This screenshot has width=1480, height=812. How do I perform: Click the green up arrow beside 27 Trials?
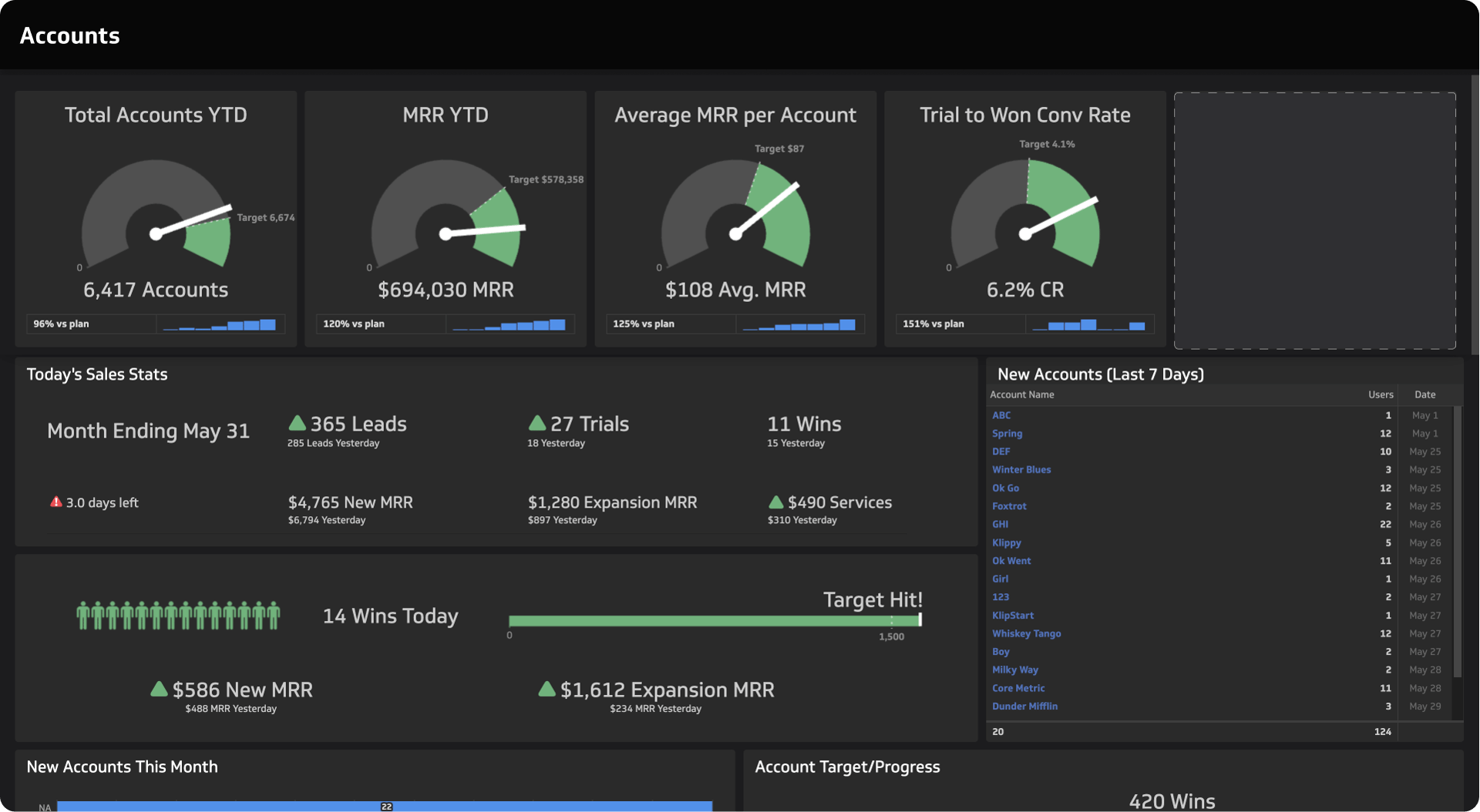[537, 423]
